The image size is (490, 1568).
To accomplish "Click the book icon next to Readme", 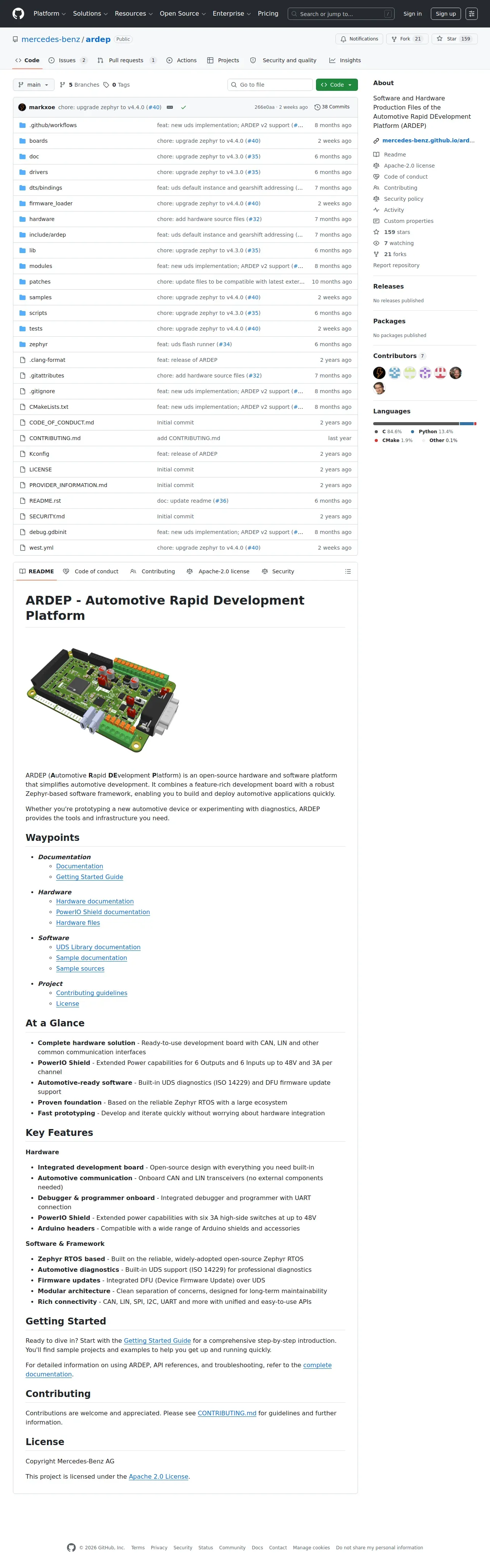I will (x=376, y=155).
